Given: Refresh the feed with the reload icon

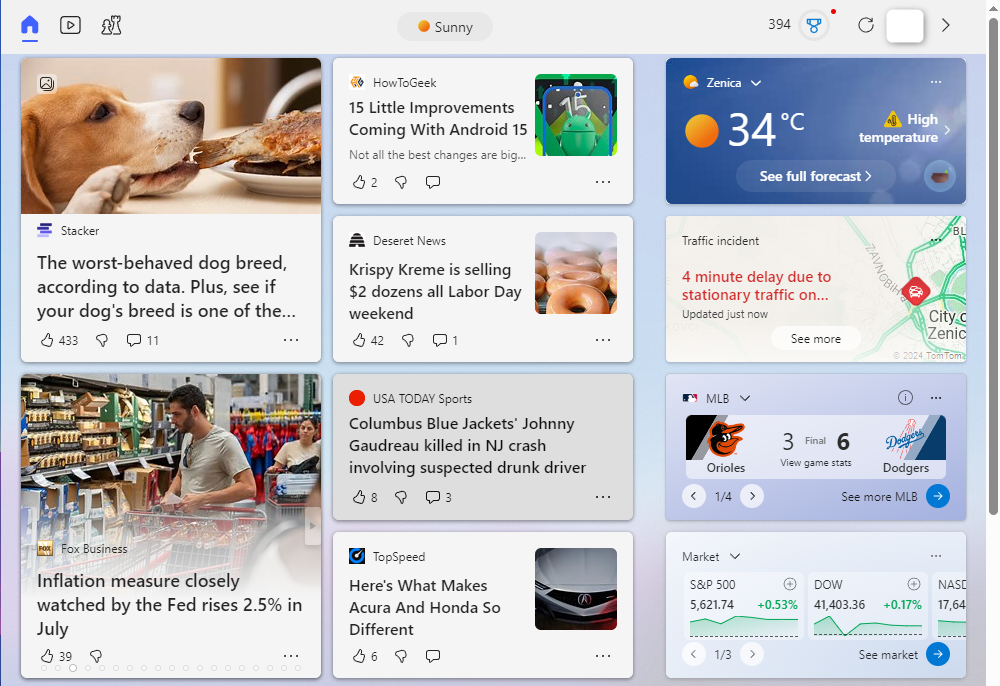Looking at the screenshot, I should click(x=865, y=26).
